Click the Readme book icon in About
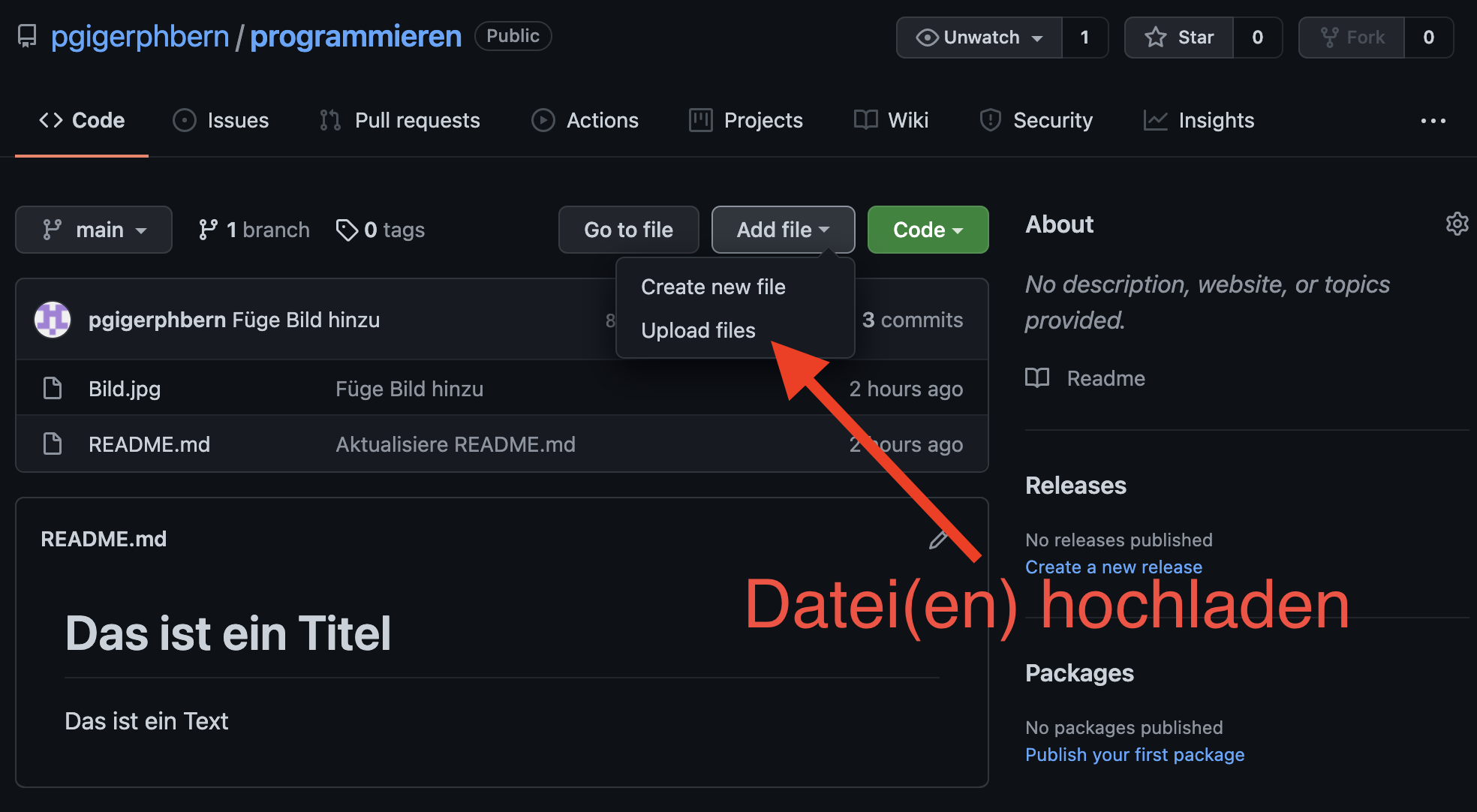 pos(1037,378)
